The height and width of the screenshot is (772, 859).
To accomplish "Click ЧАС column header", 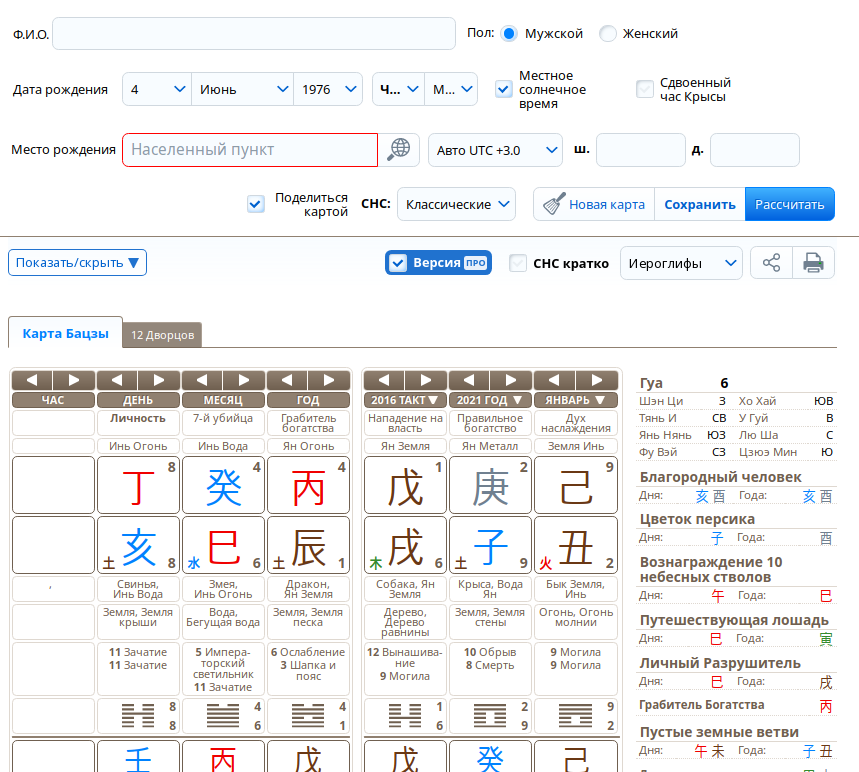I will 53,400.
